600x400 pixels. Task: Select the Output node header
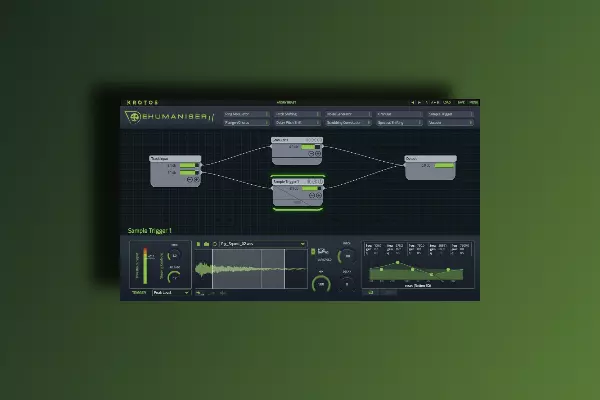point(430,158)
